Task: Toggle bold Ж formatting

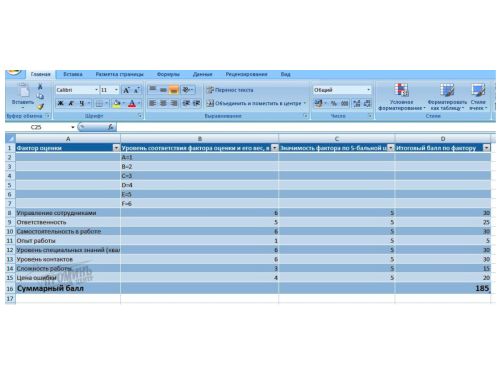Action: [60, 103]
